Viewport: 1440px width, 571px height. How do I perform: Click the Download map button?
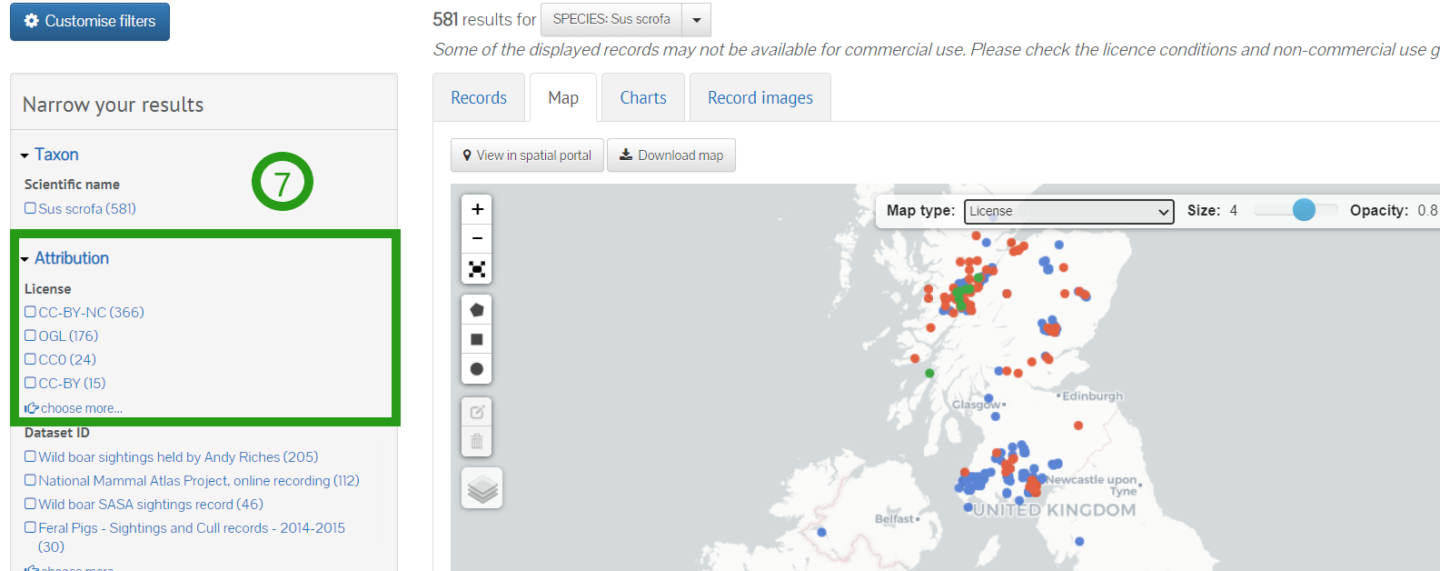[671, 155]
